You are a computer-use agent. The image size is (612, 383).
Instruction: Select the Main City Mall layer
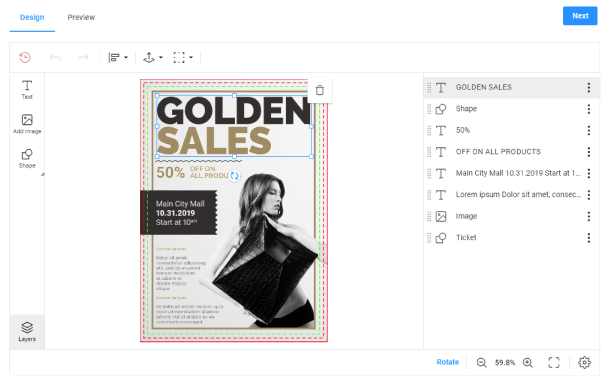(x=511, y=173)
